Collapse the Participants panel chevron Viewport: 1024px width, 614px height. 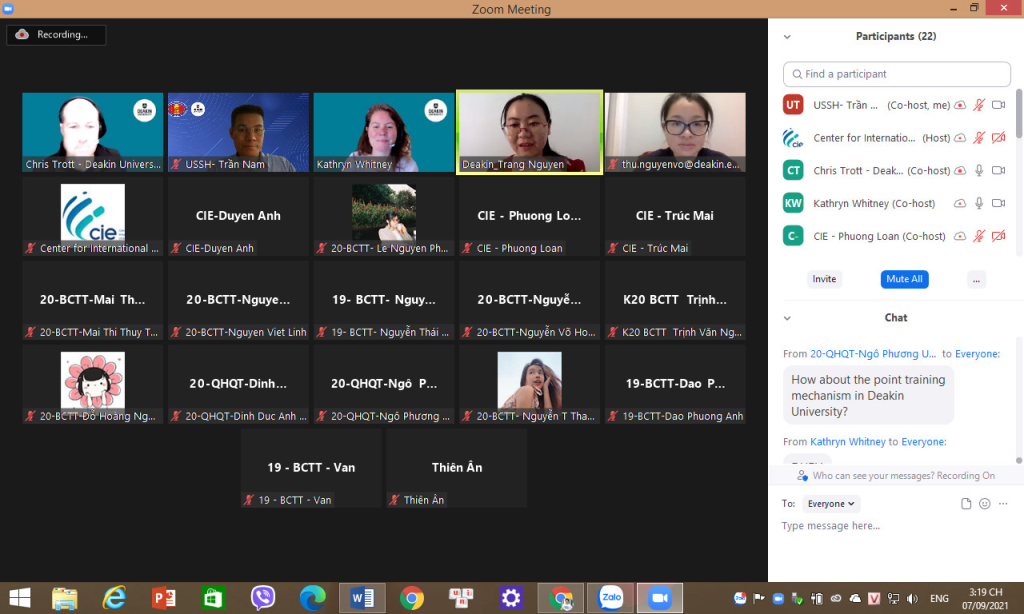click(787, 37)
